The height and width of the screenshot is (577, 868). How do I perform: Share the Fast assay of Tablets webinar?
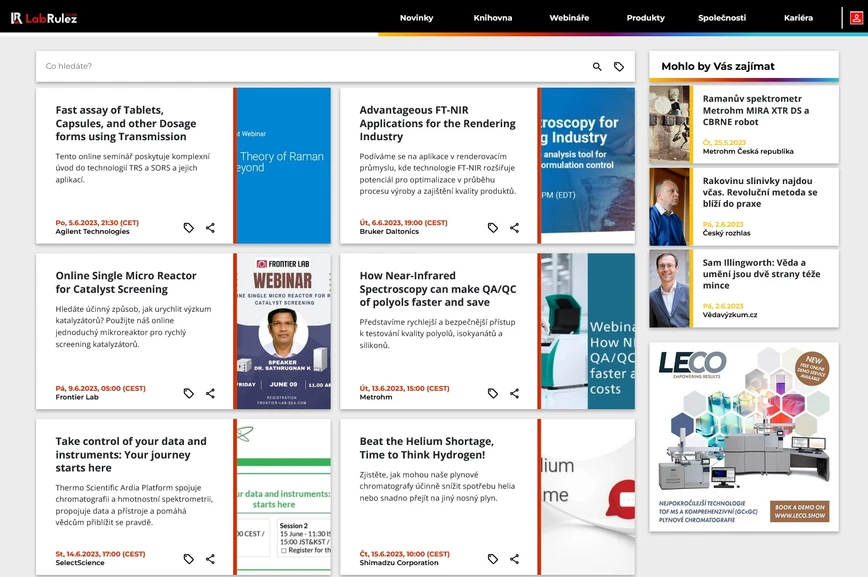point(210,227)
